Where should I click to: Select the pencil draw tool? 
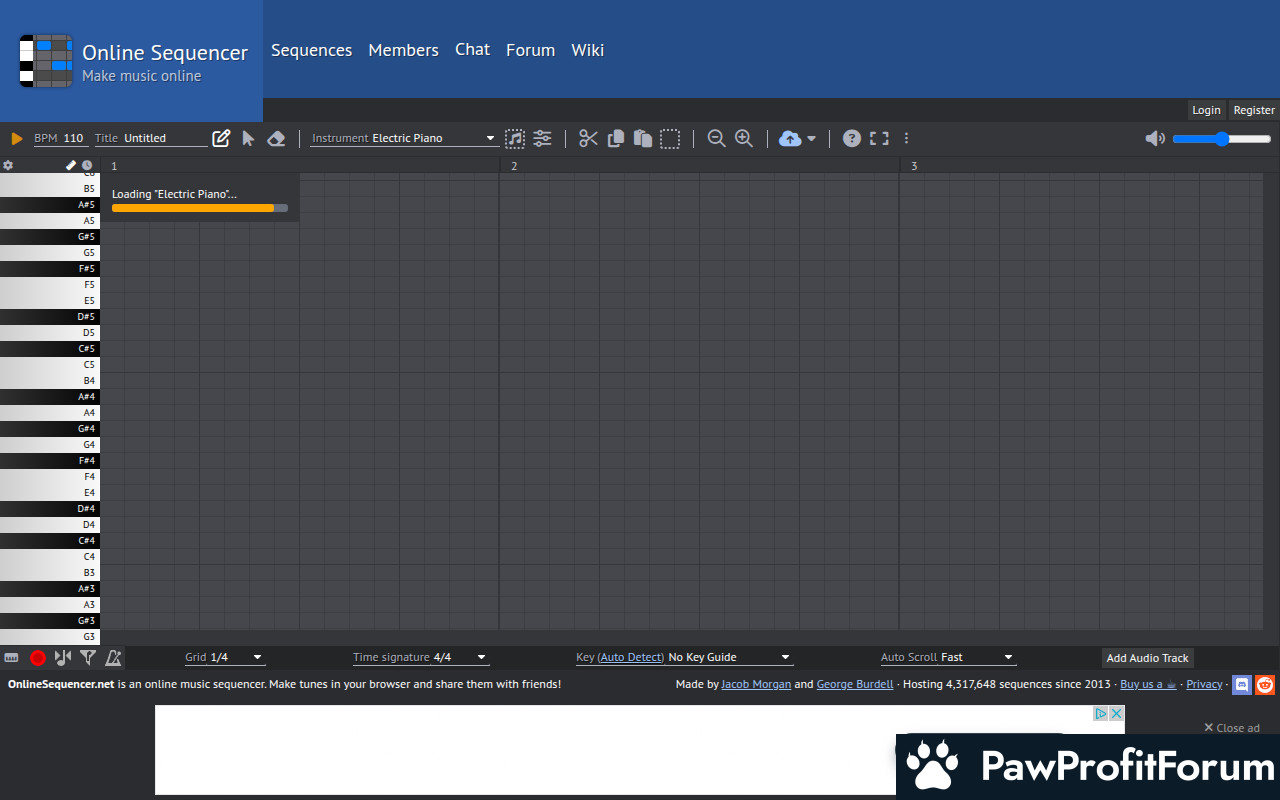221,139
